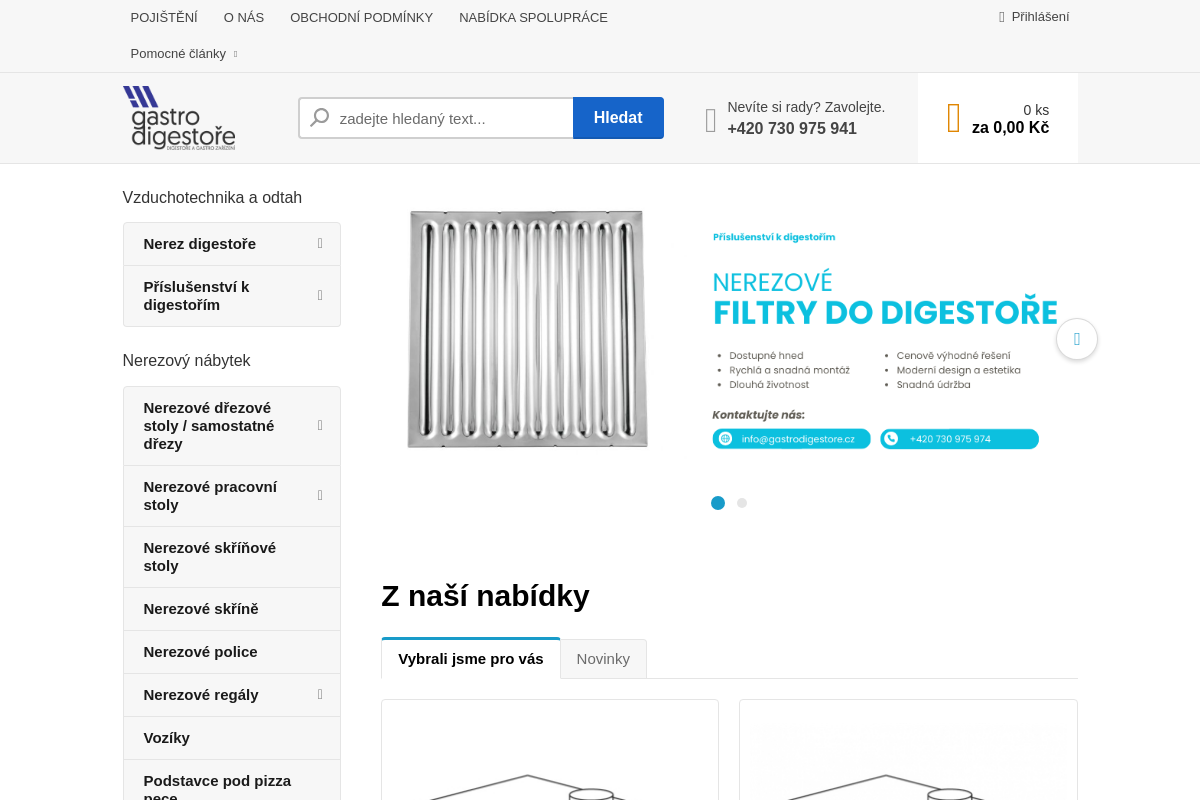Expand Nerezové dřezové stoly submenu arrow

click(320, 426)
